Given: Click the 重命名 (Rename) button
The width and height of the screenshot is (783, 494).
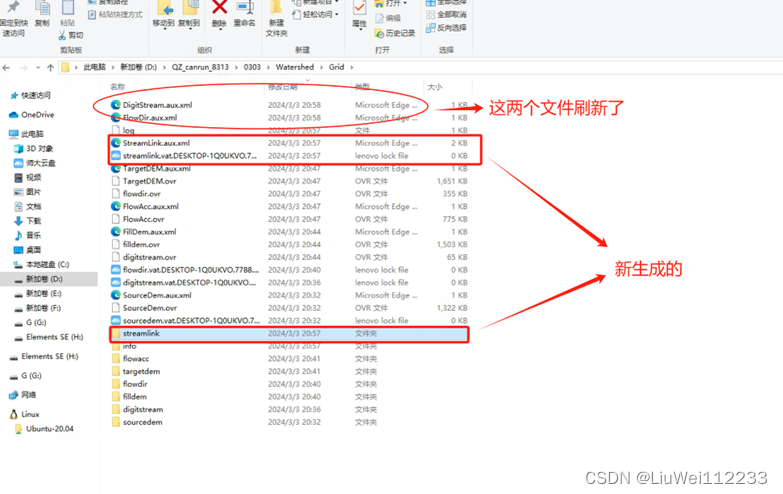Looking at the screenshot, I should click(245, 15).
